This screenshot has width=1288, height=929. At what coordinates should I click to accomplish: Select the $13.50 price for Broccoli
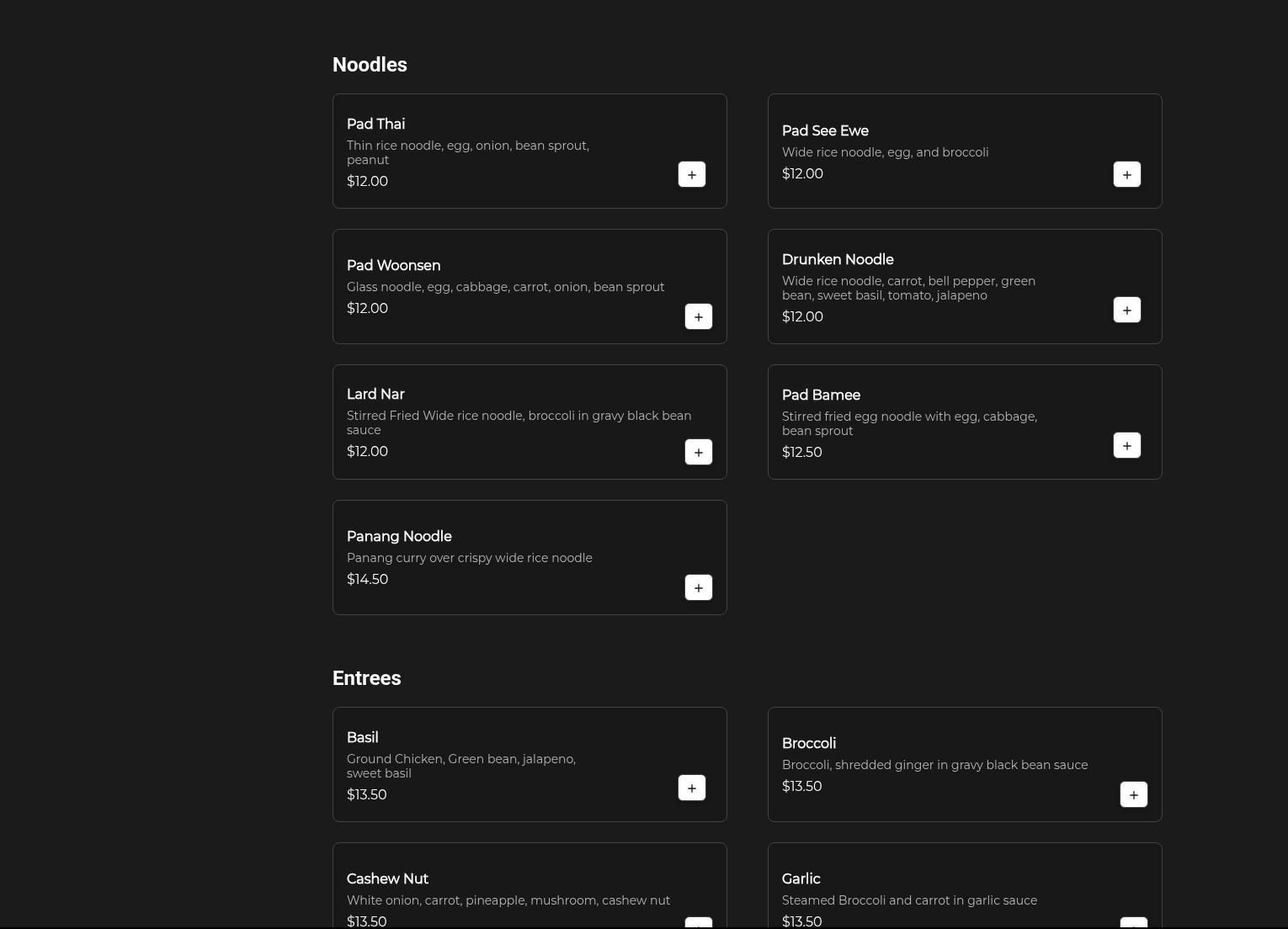(801, 786)
